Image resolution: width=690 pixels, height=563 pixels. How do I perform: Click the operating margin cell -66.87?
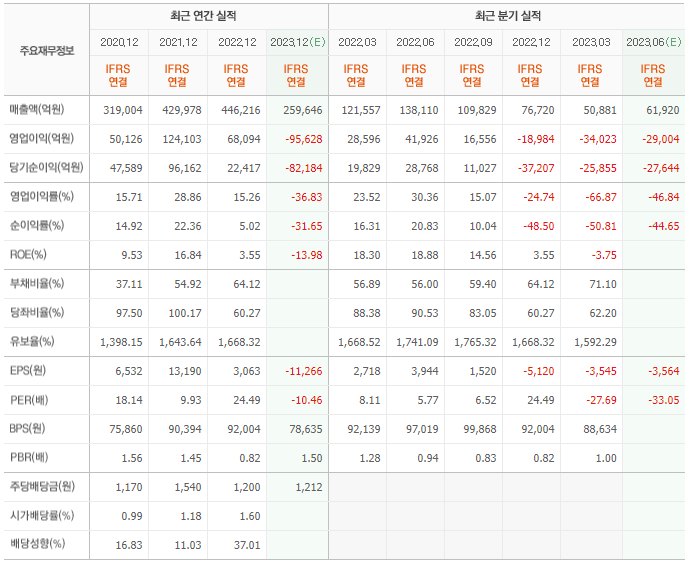click(x=601, y=197)
